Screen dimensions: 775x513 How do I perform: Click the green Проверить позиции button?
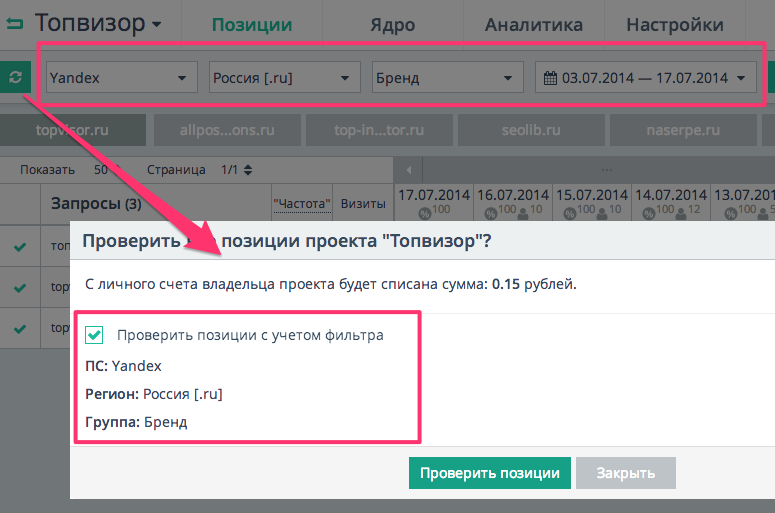pyautogui.click(x=489, y=473)
